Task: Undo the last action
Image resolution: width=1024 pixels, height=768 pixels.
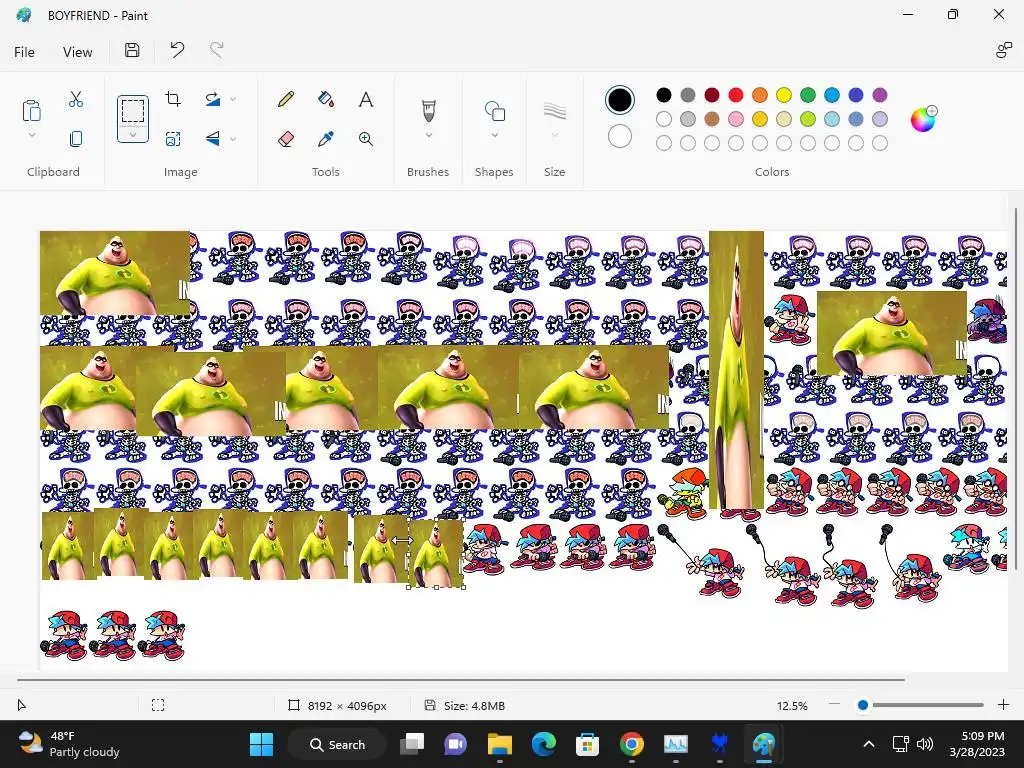Action: click(177, 50)
